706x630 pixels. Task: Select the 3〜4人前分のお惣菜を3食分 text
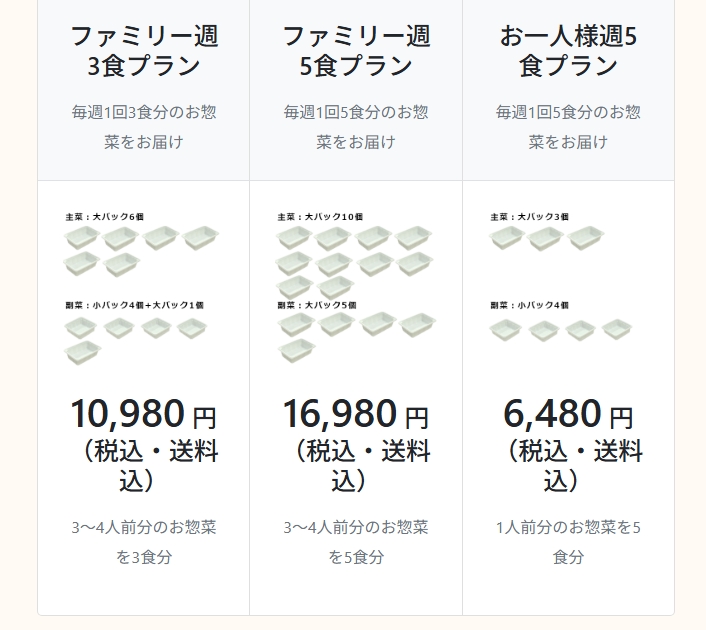coord(144,541)
